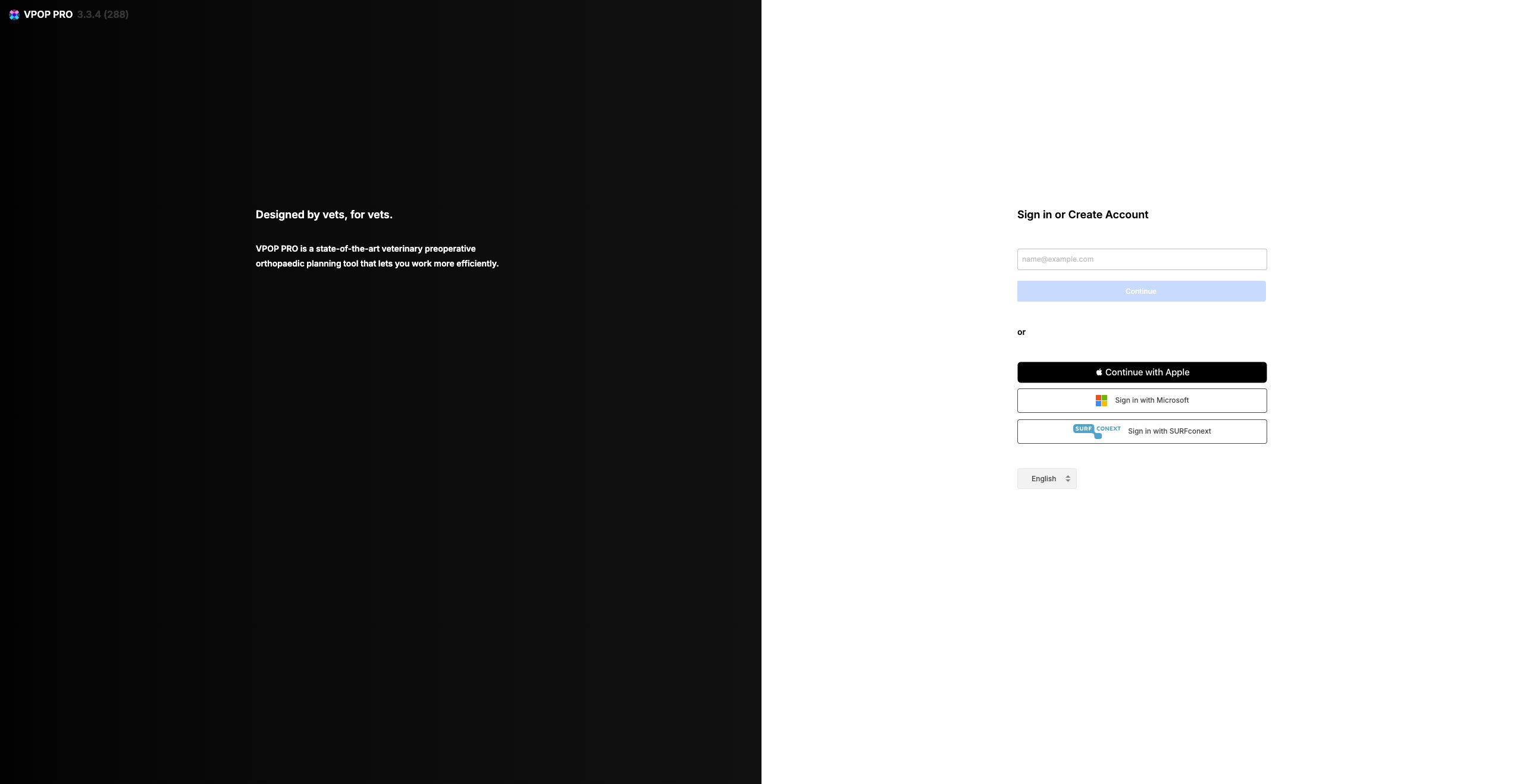1523x784 pixels.
Task: Click the VPOP PRO title text
Action: coord(48,14)
